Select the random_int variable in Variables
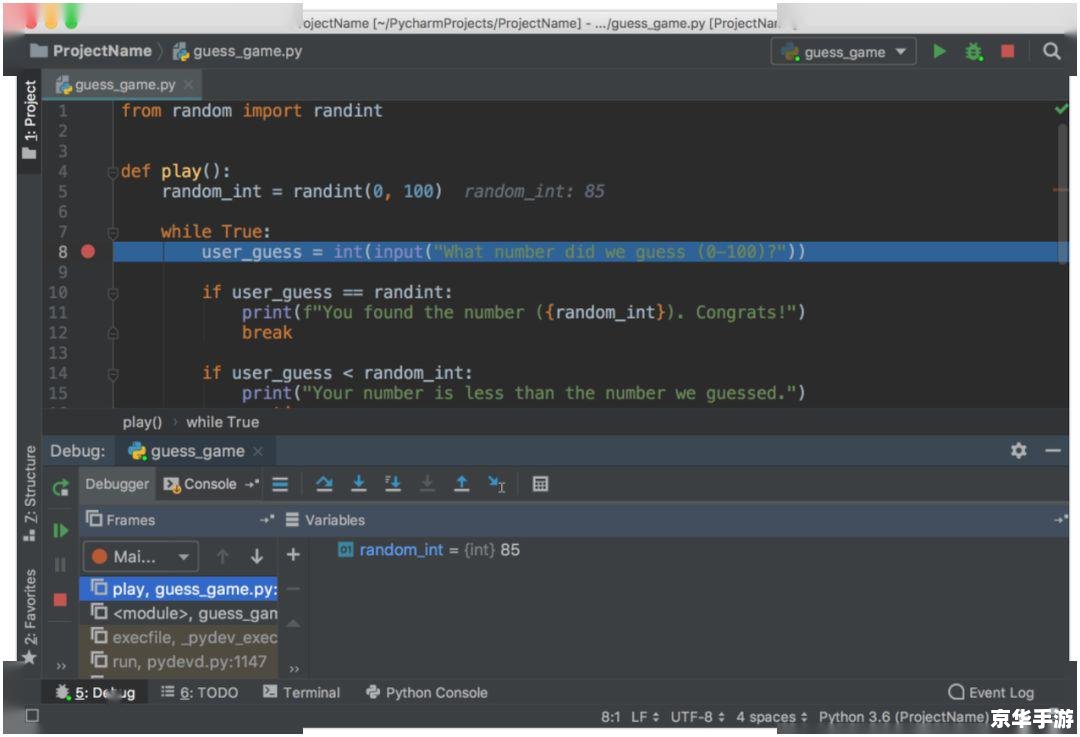Screen dimensions: 1080x737 pos(428,550)
